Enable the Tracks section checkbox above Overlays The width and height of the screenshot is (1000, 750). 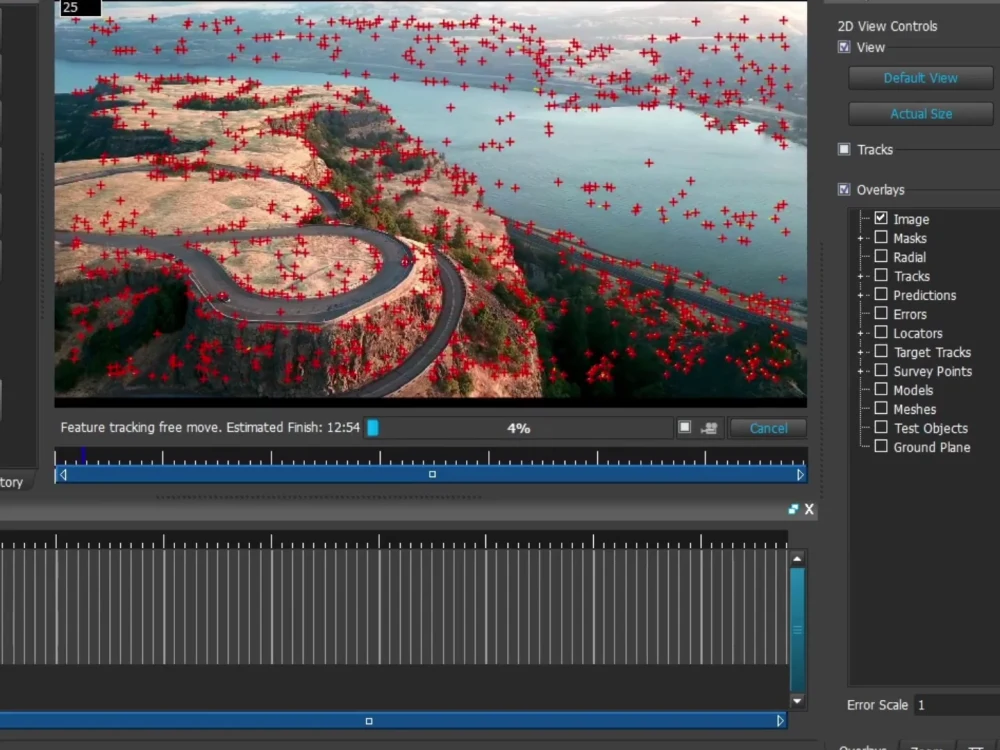[844, 149]
